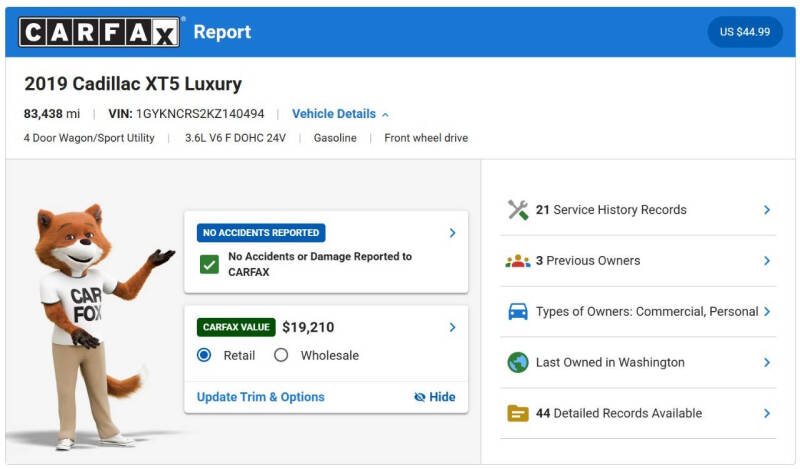Viewport: 800px width, 469px height.
Task: Click the yellow folder detailed records icon
Action: (x=518, y=413)
